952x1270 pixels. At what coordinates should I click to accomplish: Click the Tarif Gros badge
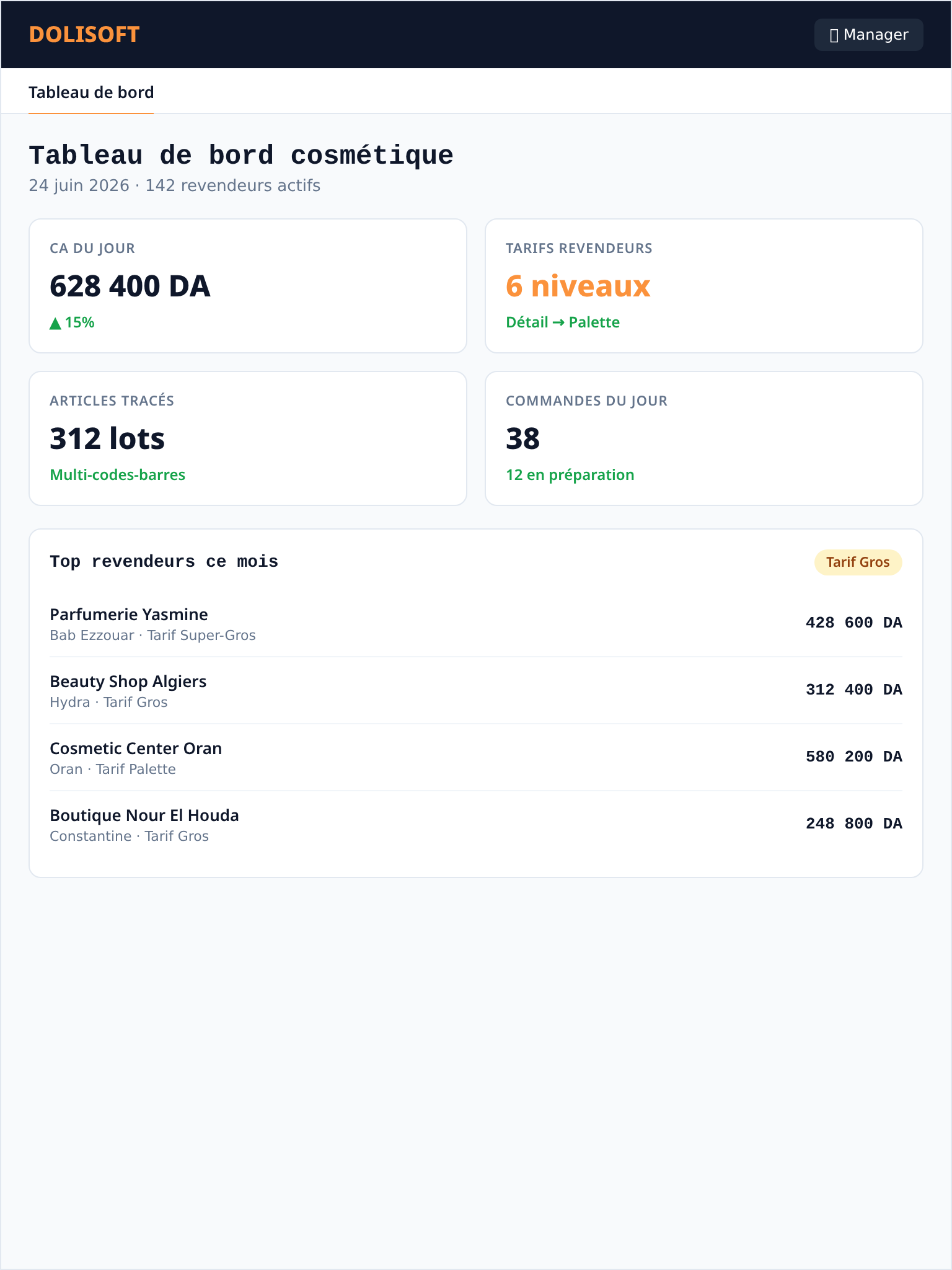click(x=858, y=562)
